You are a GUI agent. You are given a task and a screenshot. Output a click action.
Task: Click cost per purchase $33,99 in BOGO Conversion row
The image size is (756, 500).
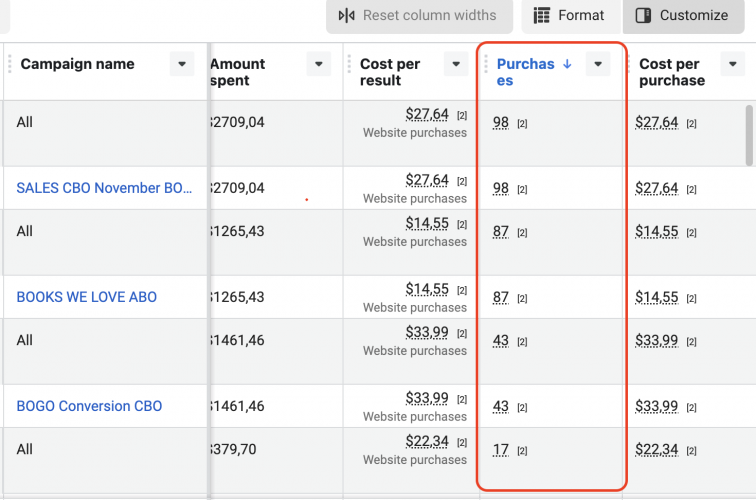[x=657, y=406]
